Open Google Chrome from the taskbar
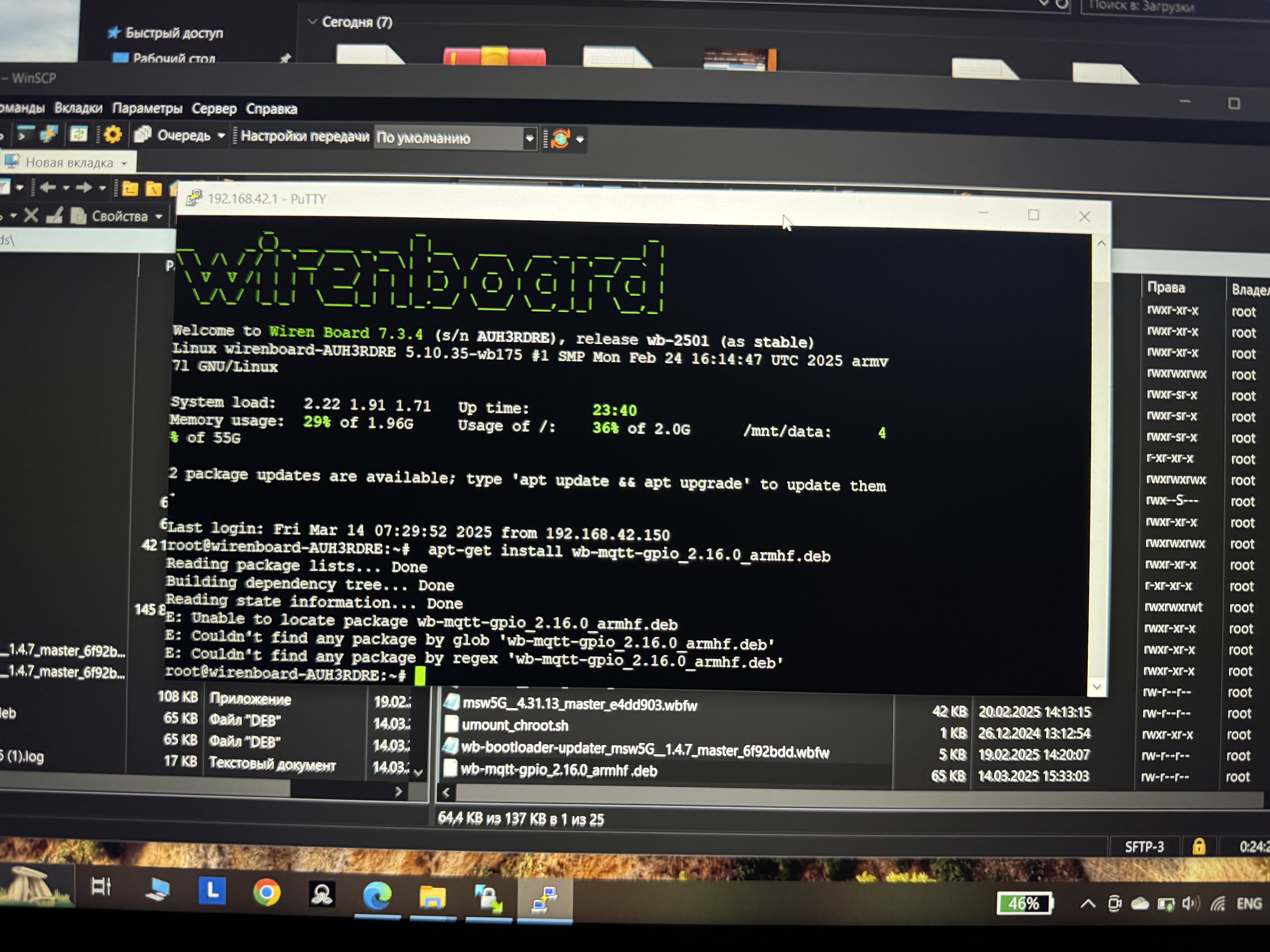Viewport: 1270px width, 952px height. (267, 892)
